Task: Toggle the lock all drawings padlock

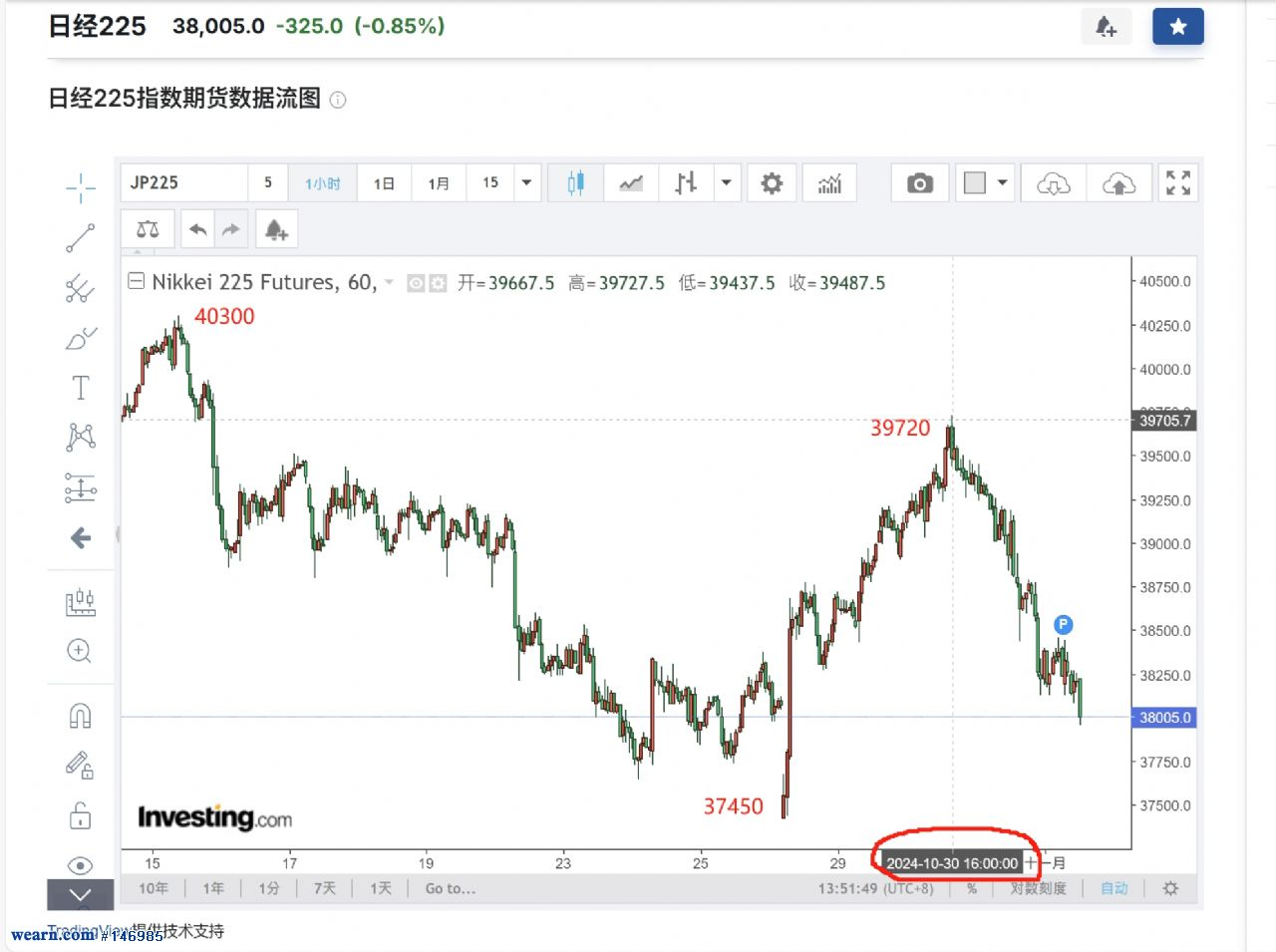Action: [81, 816]
